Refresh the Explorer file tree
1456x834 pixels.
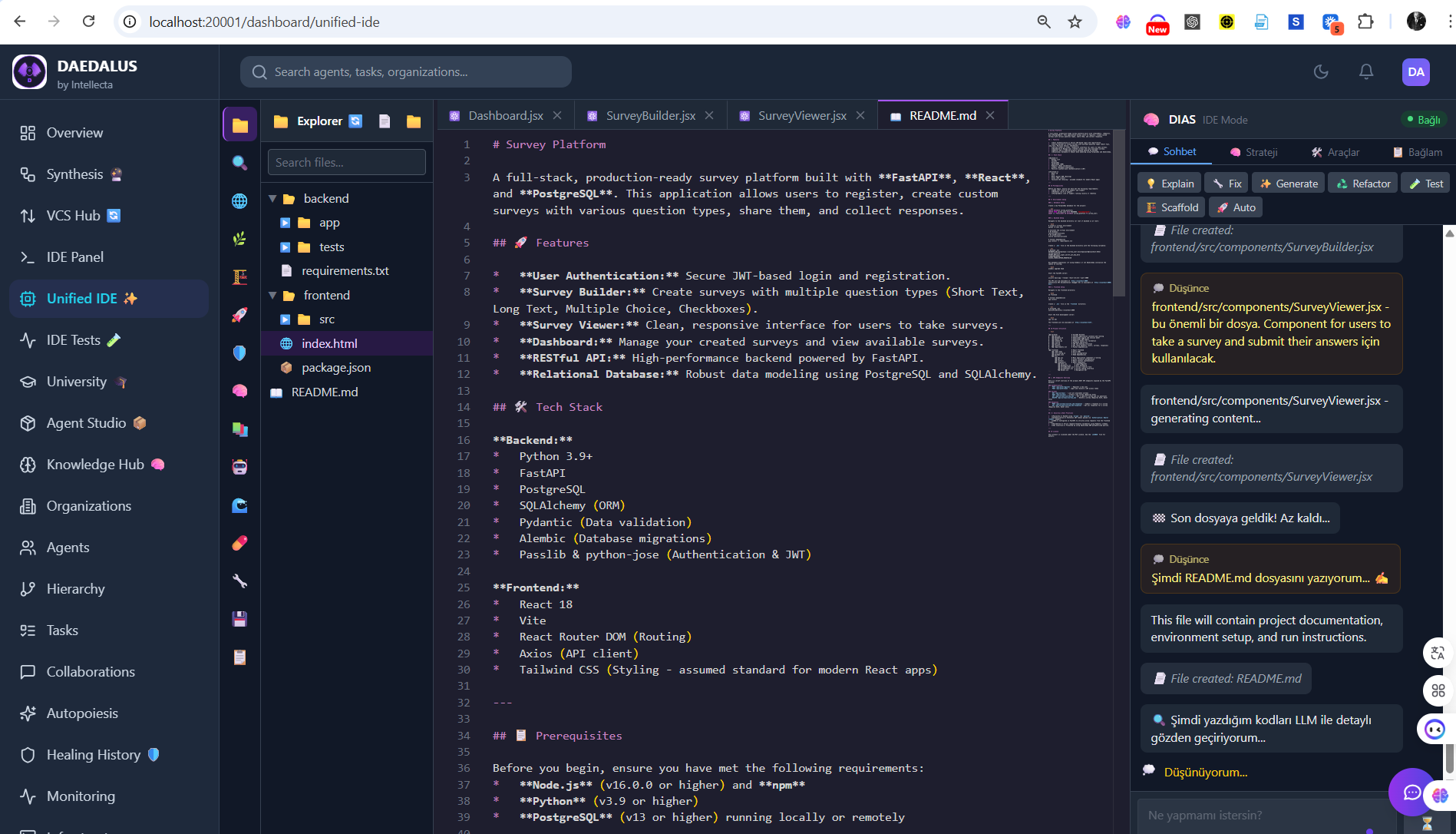tap(355, 121)
